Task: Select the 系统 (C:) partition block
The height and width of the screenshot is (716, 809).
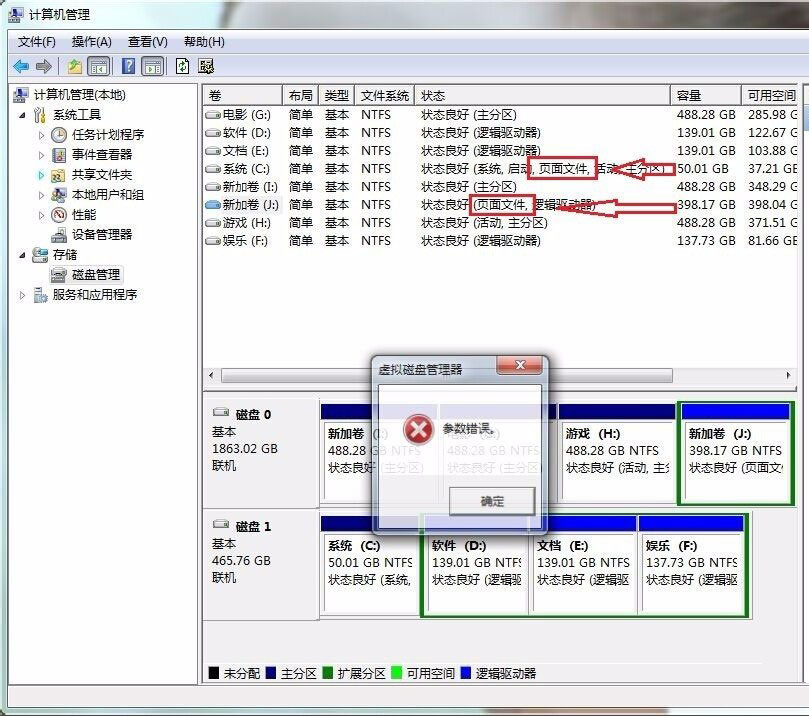Action: click(x=370, y=565)
